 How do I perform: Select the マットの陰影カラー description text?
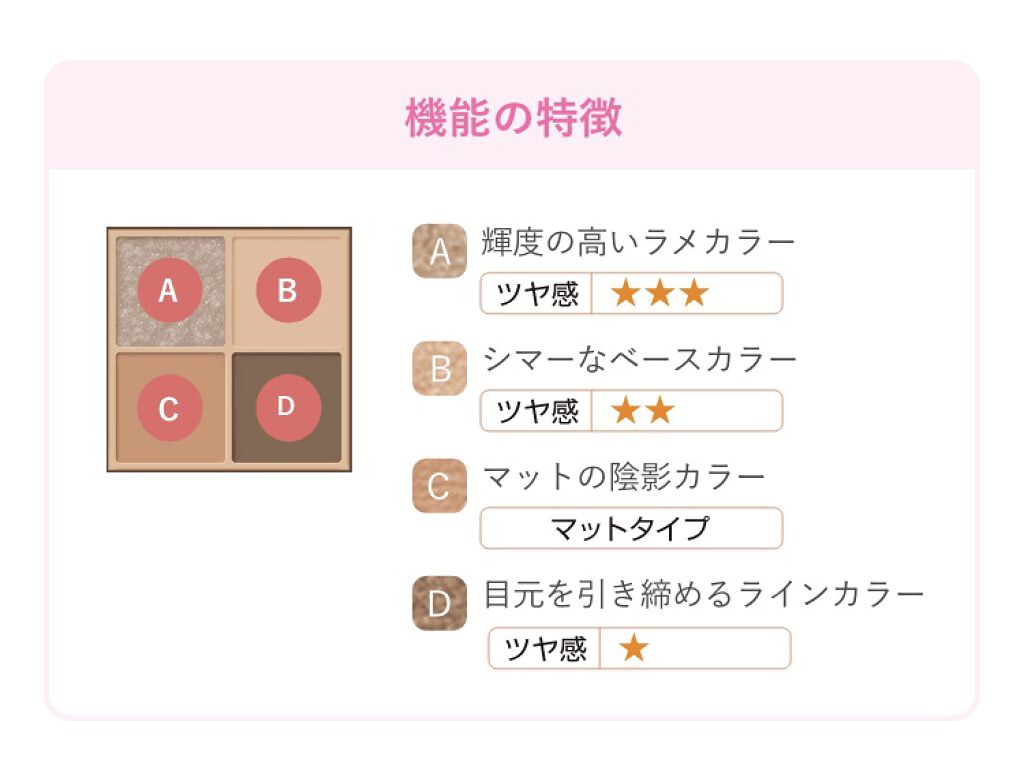pyautogui.click(x=623, y=478)
